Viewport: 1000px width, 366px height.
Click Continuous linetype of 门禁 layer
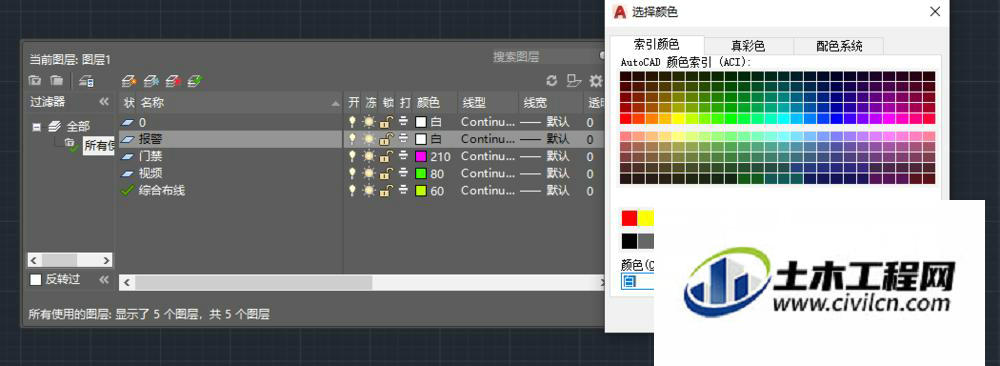[488, 156]
